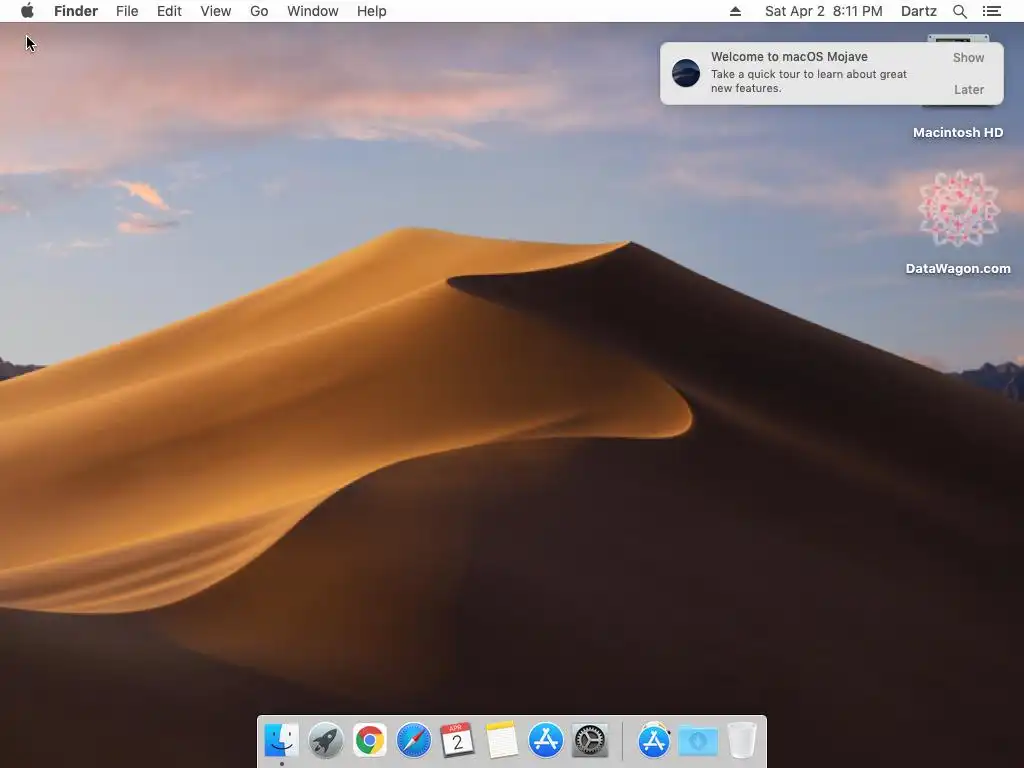
Task: Click the eject icon in menu bar
Action: [735, 11]
